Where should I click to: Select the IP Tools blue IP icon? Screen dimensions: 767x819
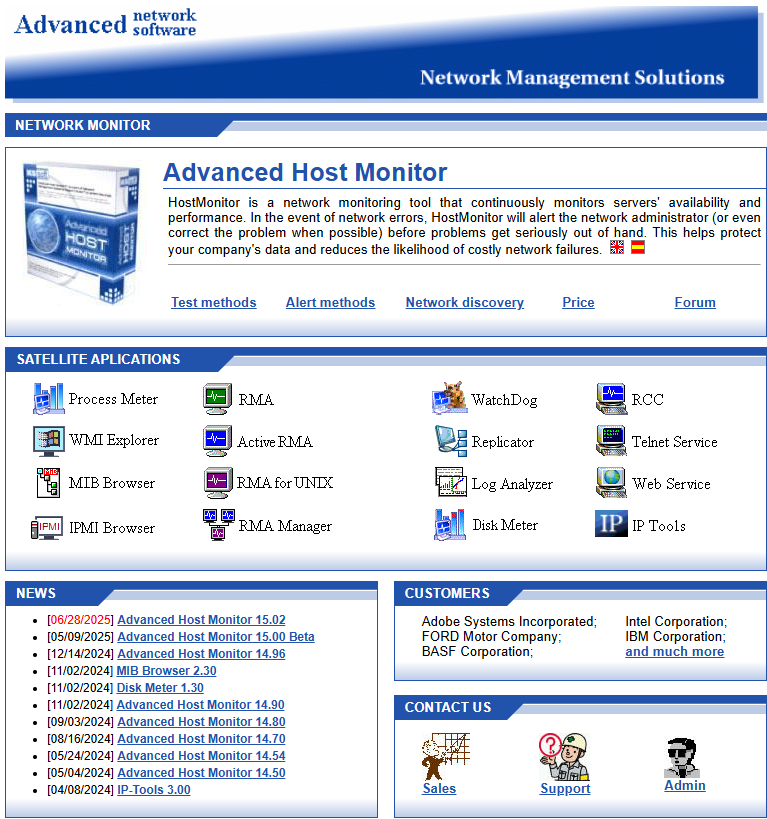pyautogui.click(x=611, y=523)
